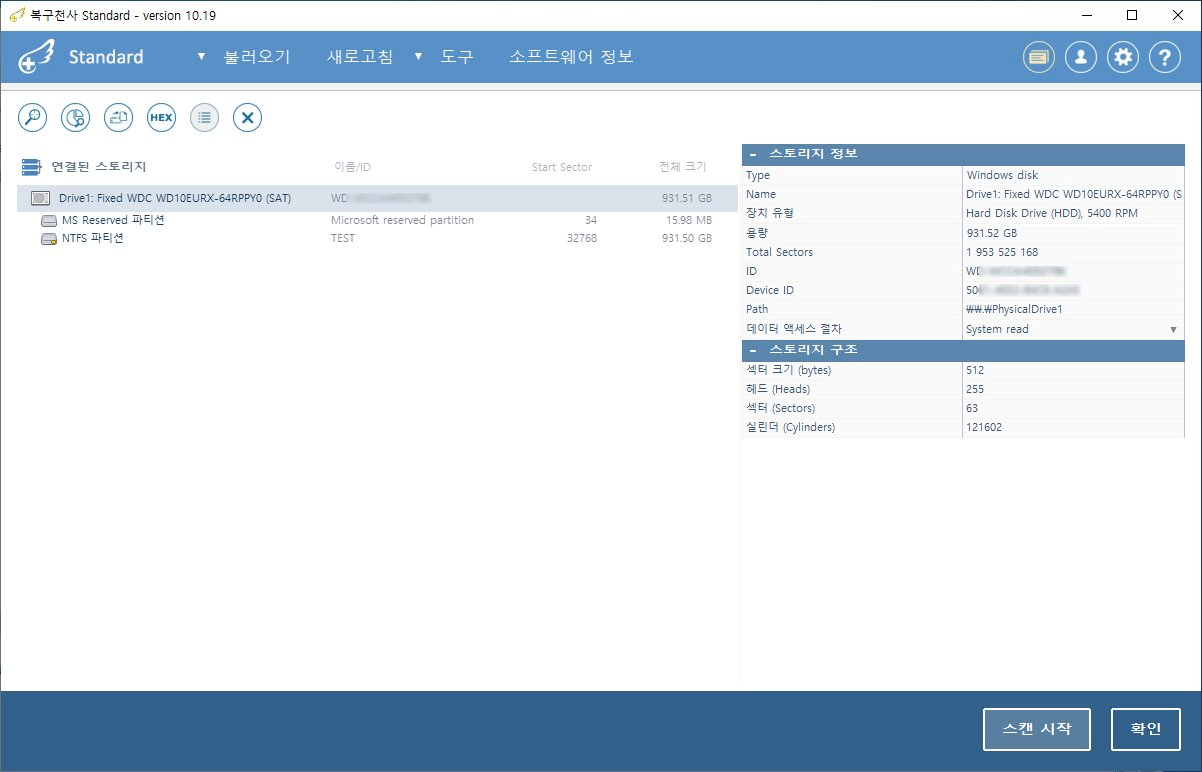Click the PhysicalDrive1 path value
This screenshot has height=772, width=1202.
(1014, 310)
